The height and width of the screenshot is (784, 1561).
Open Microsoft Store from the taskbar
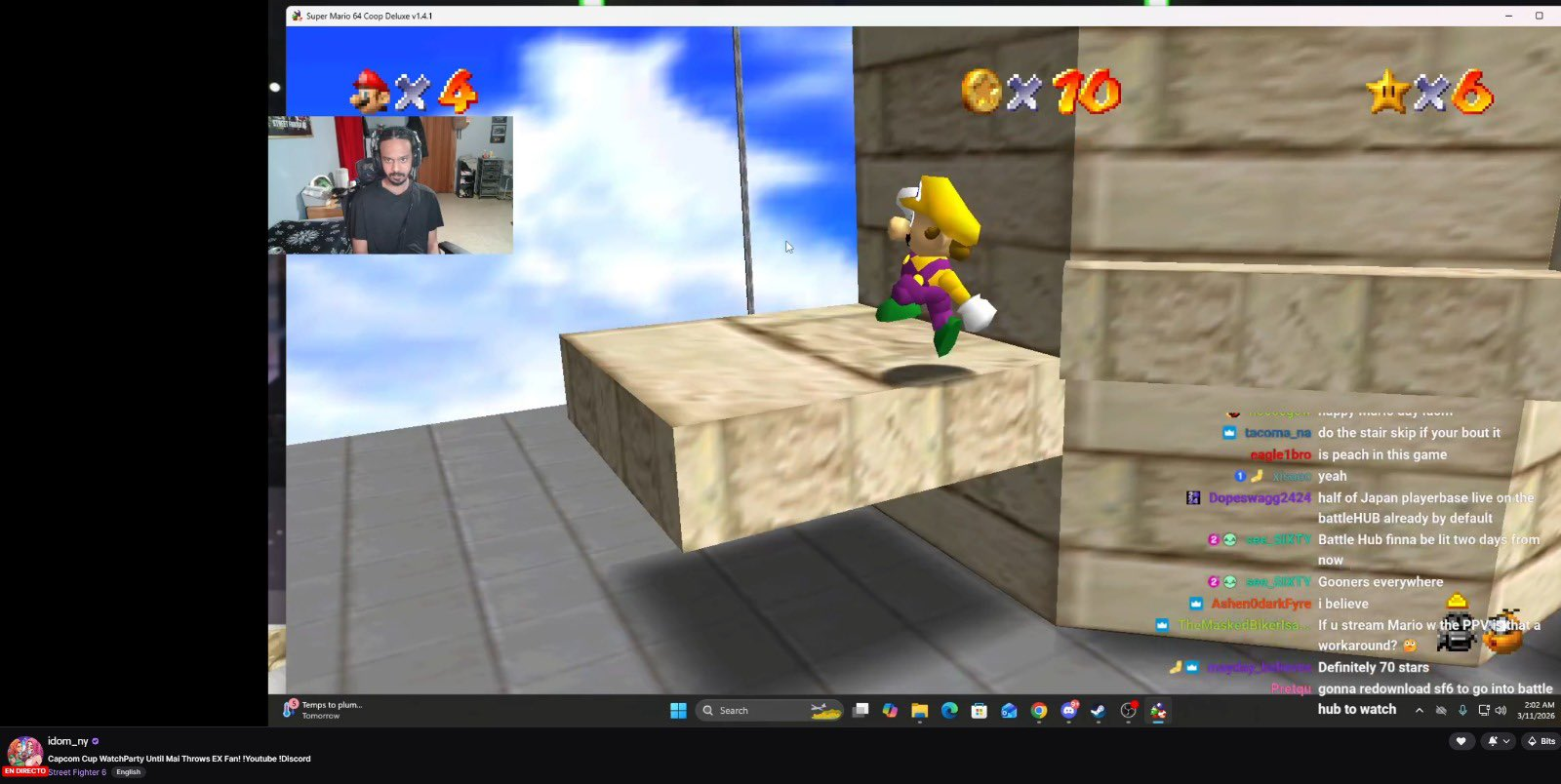point(980,711)
